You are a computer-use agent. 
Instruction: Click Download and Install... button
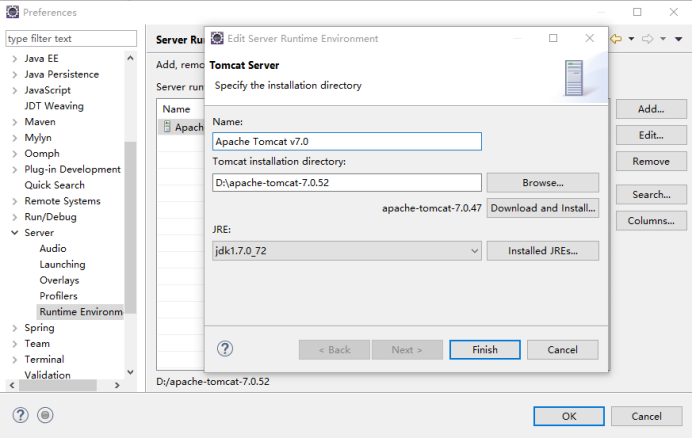pos(543,208)
